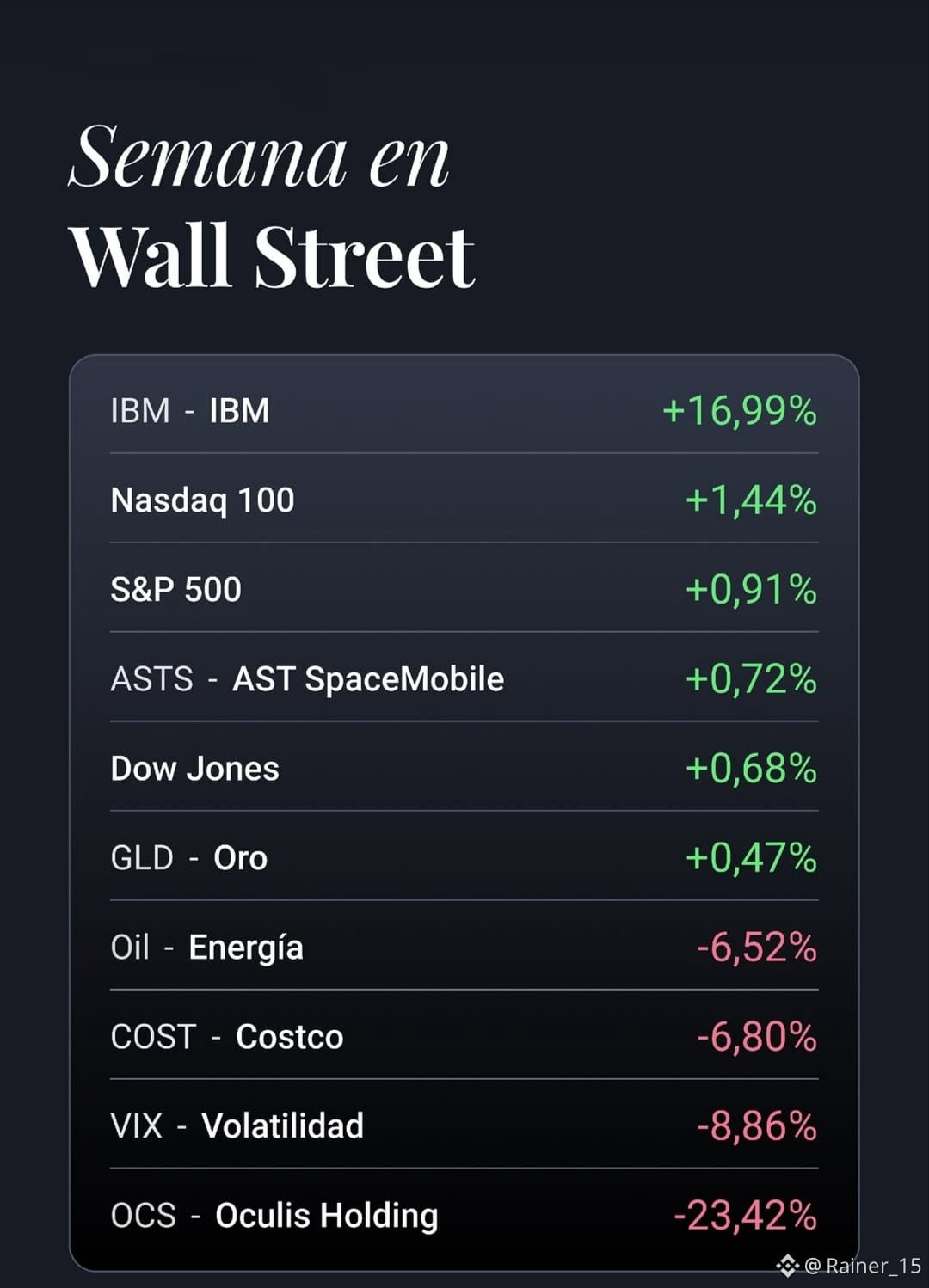Open the OCS Oculis Holding entry
Screen dimensions: 929x1288
click(x=464, y=1215)
